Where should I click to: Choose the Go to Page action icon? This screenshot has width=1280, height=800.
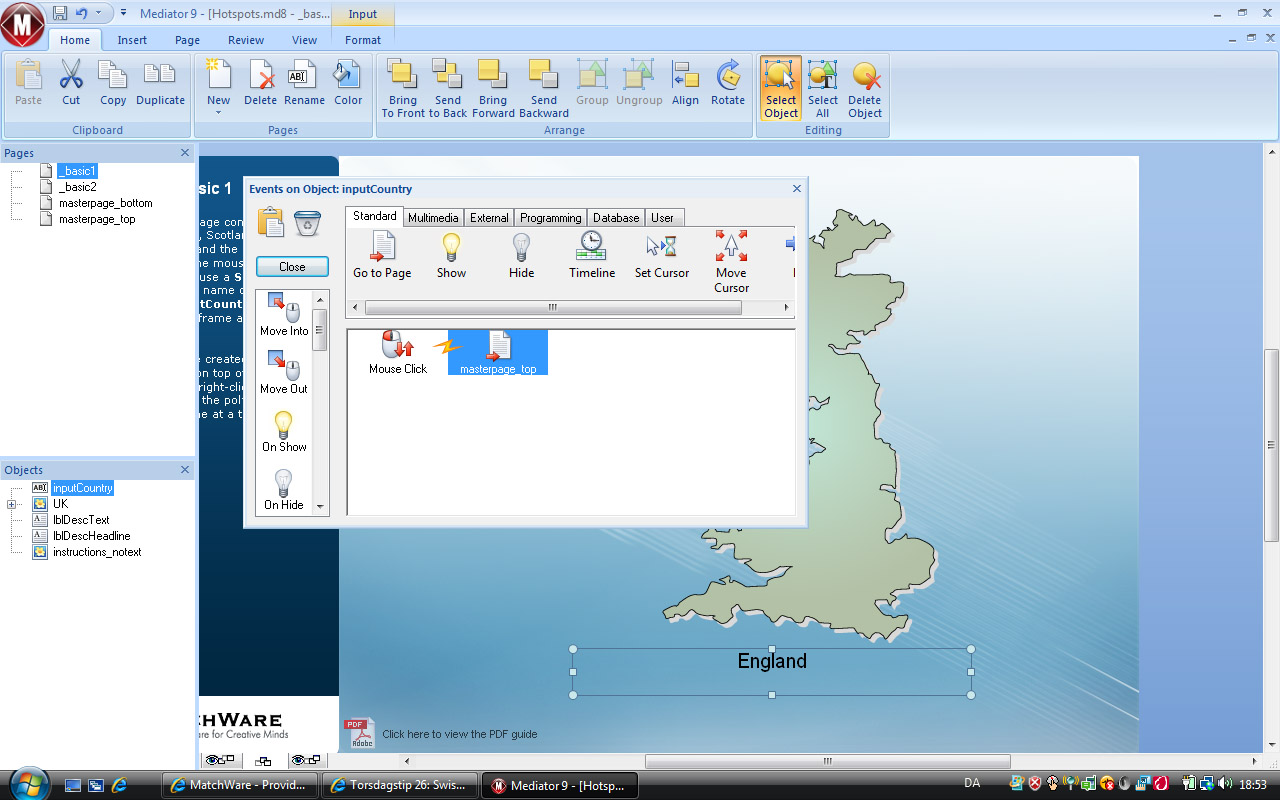[x=382, y=247]
